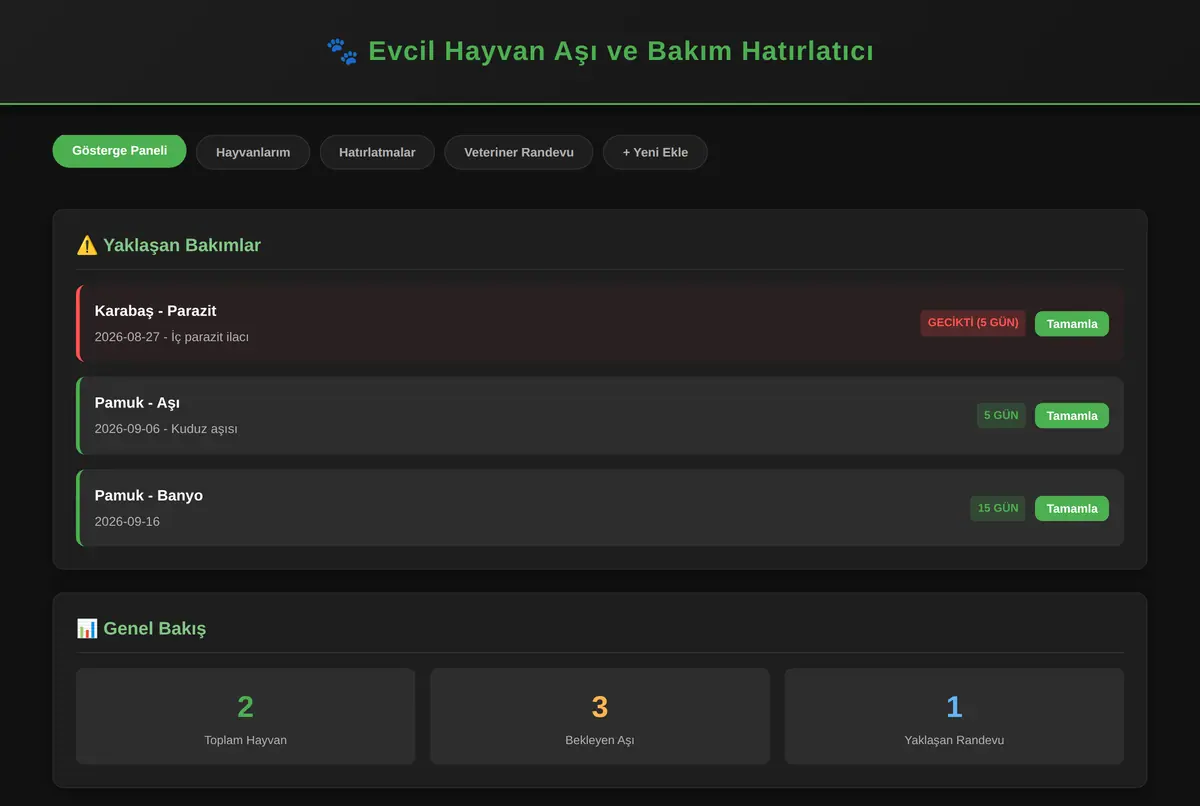Click '2026-09-06 - Kuduz aşısı' text
This screenshot has width=1200, height=806.
point(166,429)
